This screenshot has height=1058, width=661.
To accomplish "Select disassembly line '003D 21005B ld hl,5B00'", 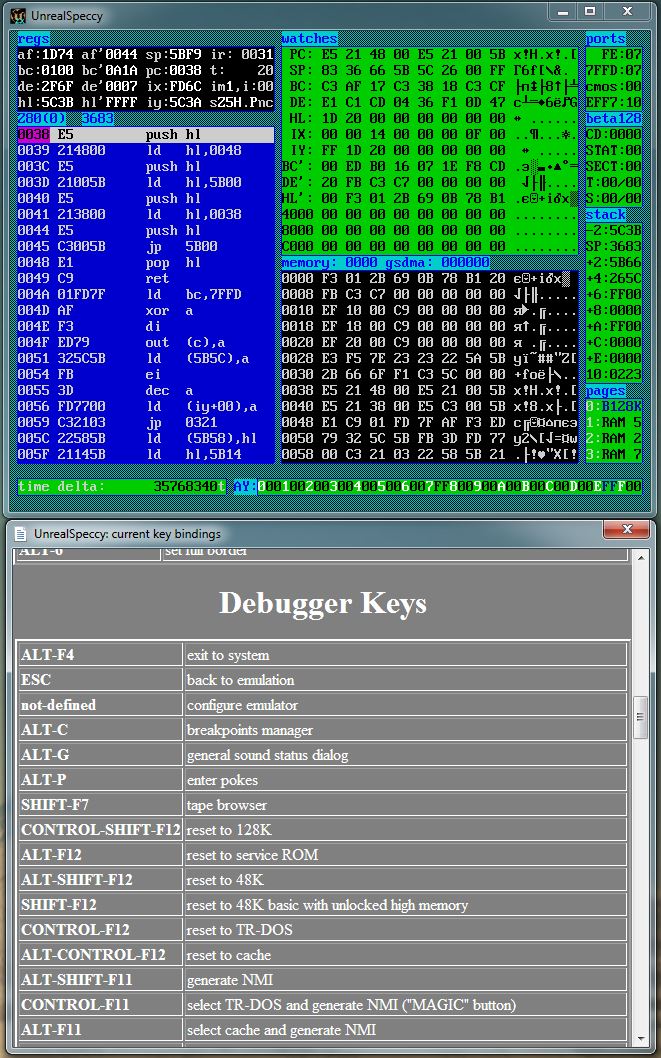I will (146, 182).
